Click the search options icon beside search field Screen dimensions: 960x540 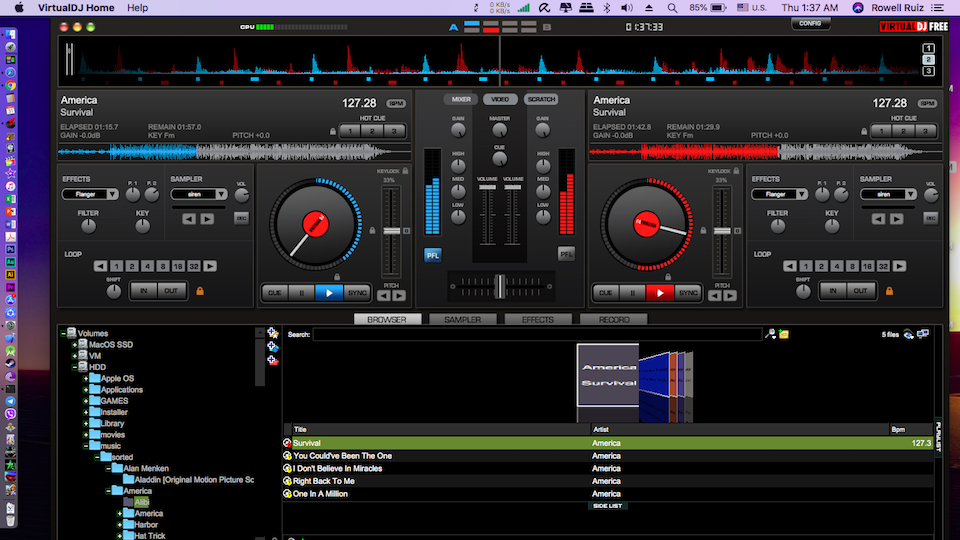pyautogui.click(x=770, y=334)
